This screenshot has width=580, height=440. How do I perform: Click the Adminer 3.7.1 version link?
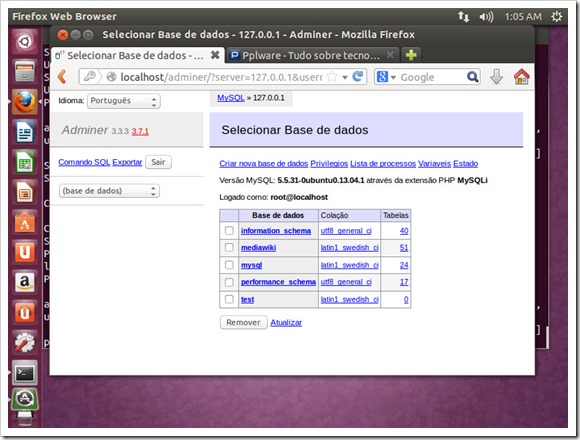click(x=140, y=131)
